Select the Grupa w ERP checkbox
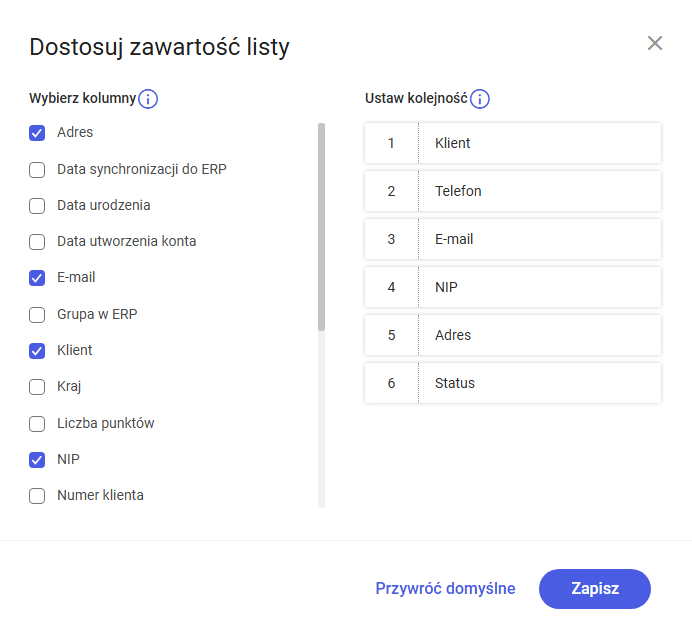 [x=37, y=315]
